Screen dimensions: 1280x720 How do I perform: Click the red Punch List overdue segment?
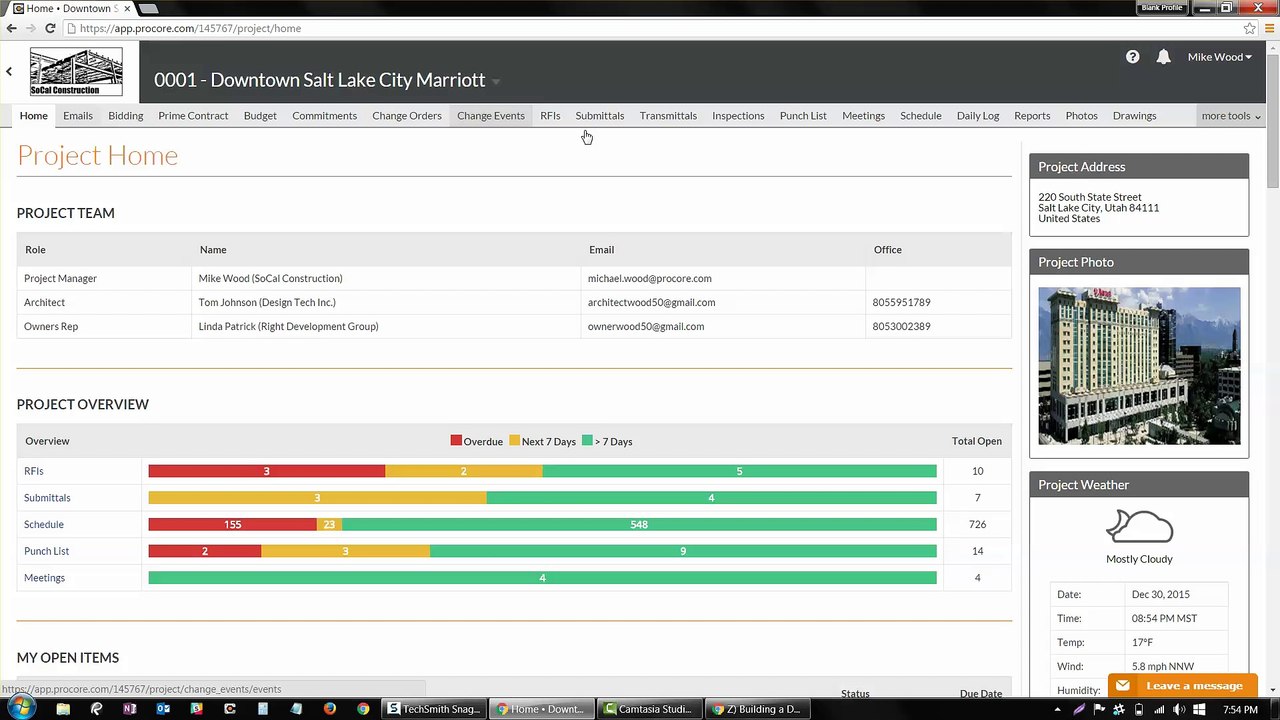point(205,551)
